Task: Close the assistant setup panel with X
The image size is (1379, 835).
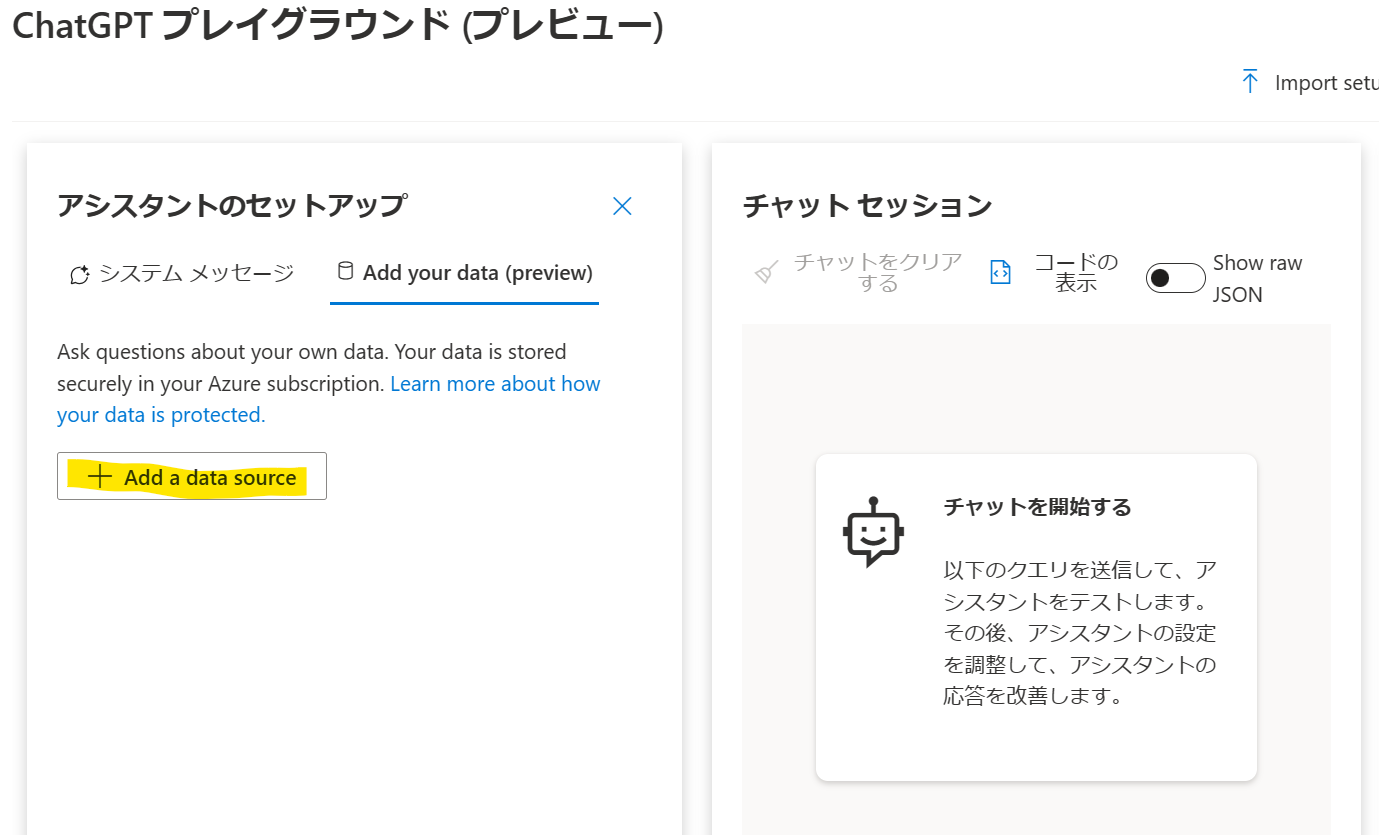Action: [622, 206]
